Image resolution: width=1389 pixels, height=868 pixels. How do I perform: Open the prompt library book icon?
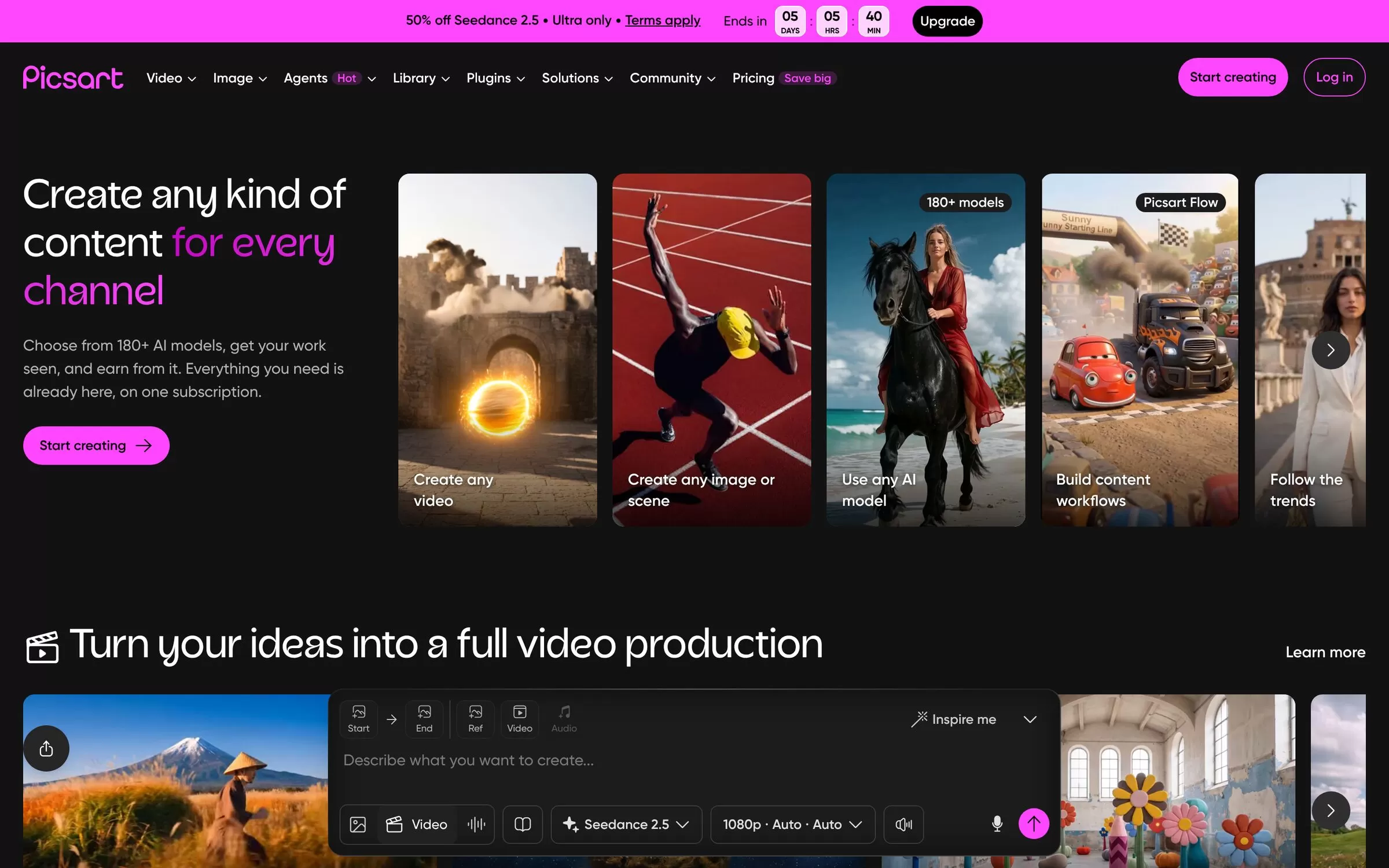(523, 824)
